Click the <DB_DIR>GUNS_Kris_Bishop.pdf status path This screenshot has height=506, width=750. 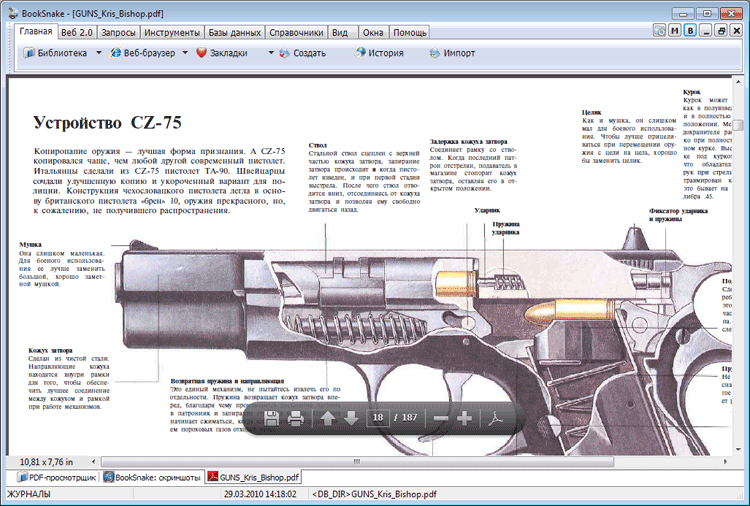(x=375, y=494)
